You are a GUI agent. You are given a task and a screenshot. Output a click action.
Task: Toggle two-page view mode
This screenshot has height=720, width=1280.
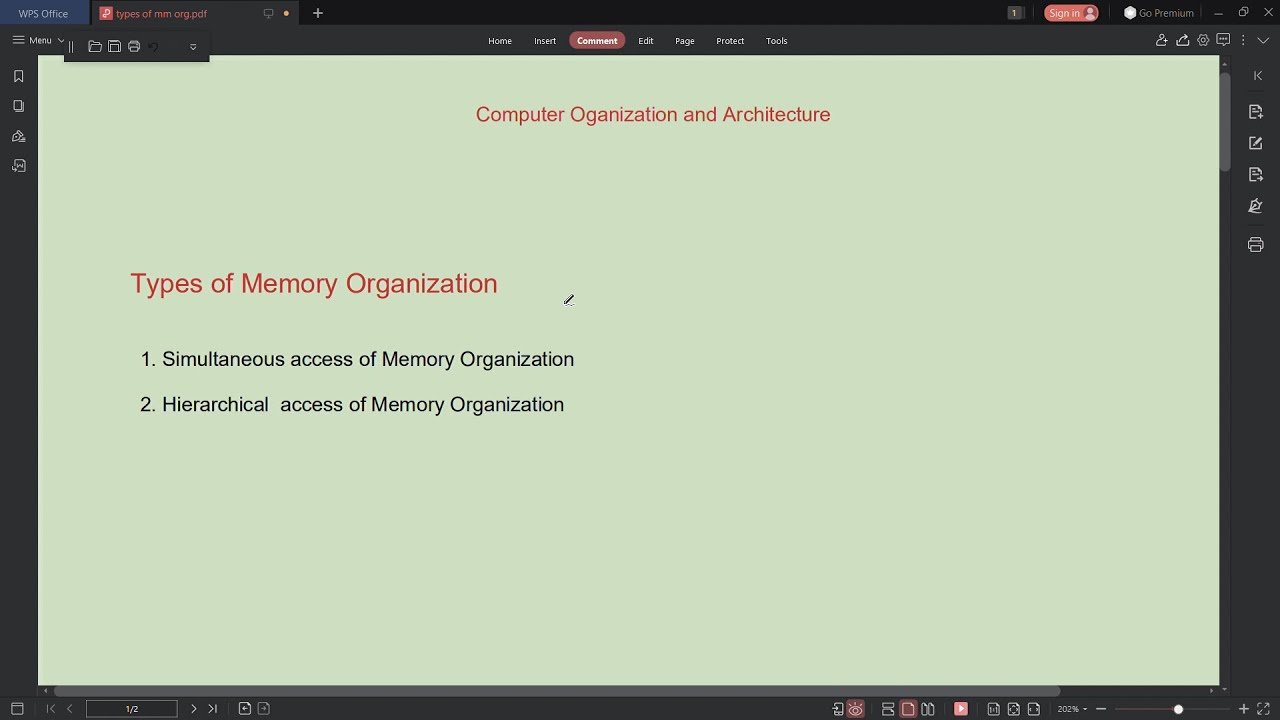pos(928,709)
